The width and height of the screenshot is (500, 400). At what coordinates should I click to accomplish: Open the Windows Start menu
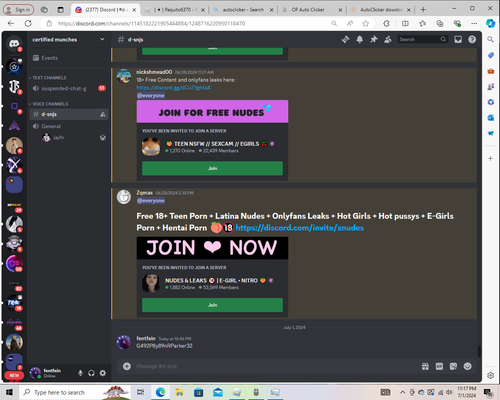pyautogui.click(x=9, y=392)
